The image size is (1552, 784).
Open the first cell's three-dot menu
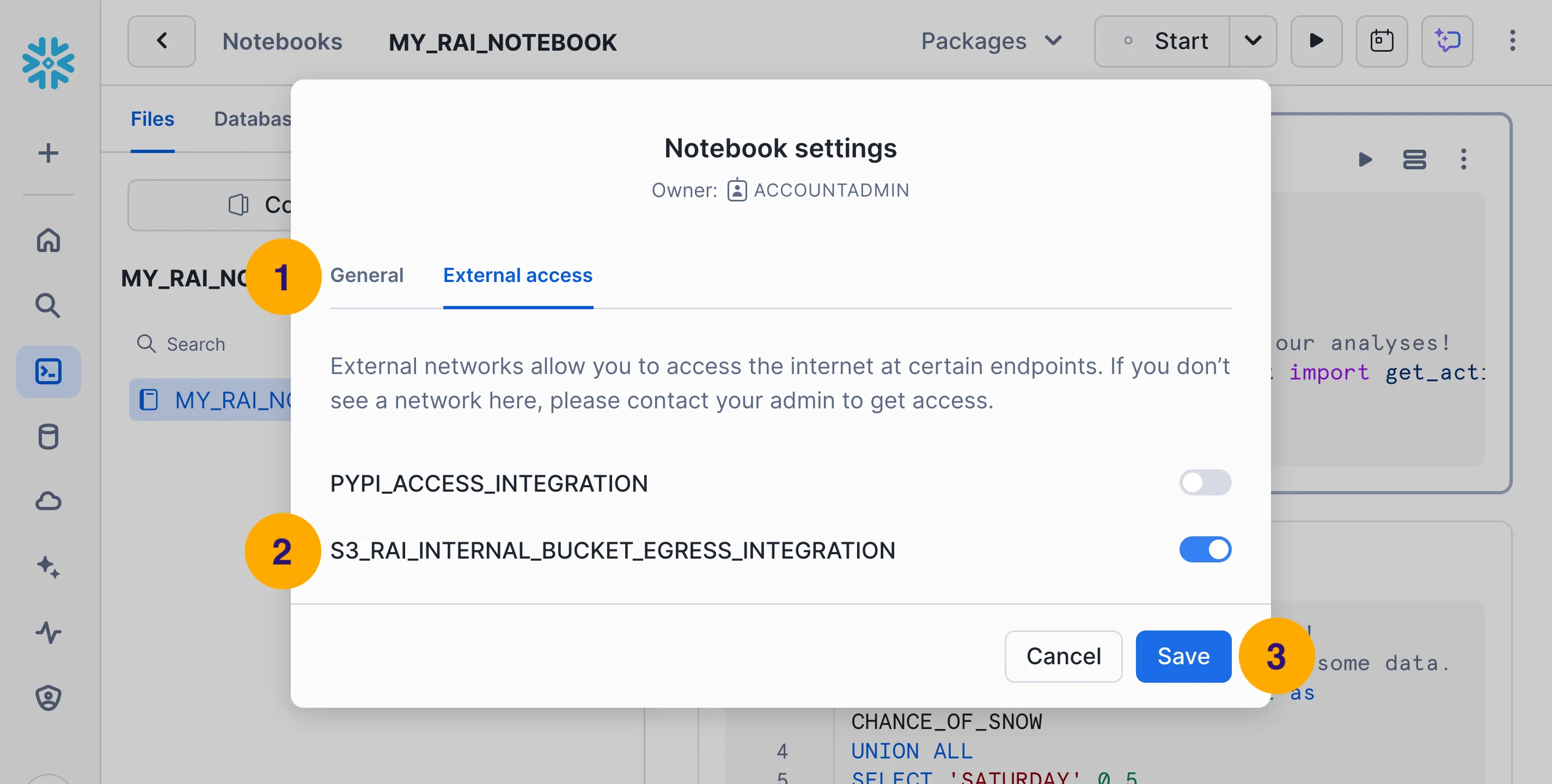point(1463,160)
